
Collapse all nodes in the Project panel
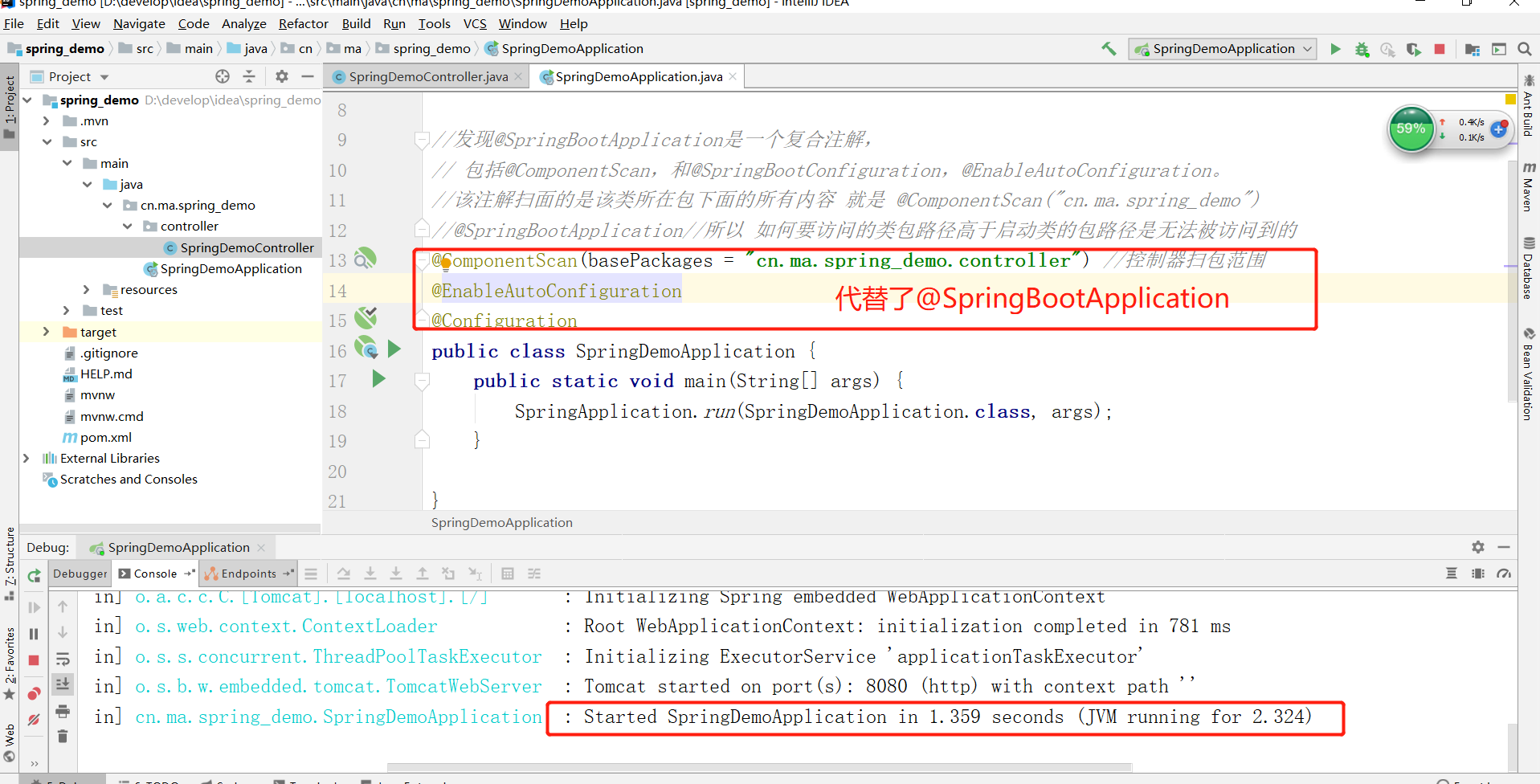[249, 76]
